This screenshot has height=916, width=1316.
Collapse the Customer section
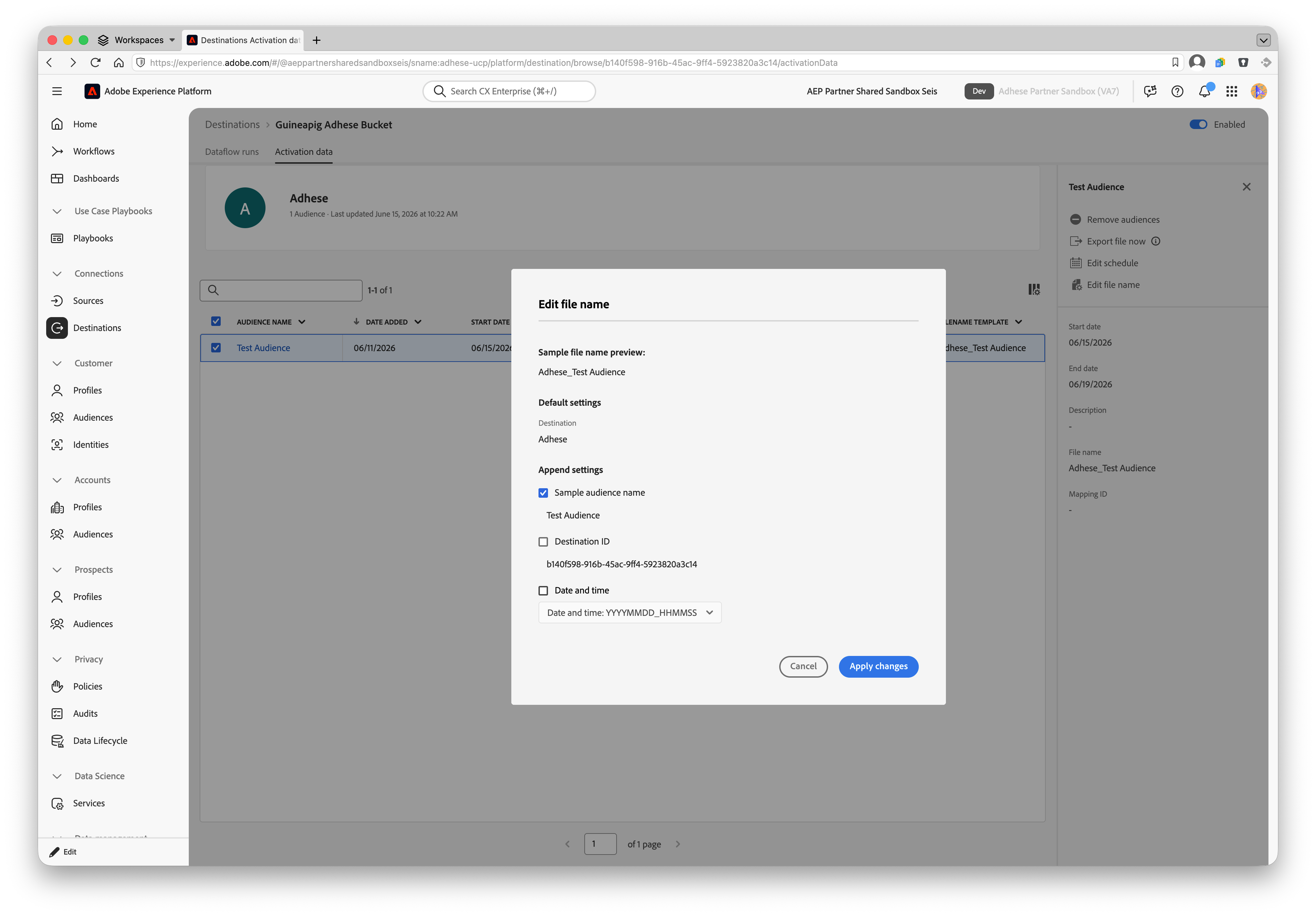(57, 363)
